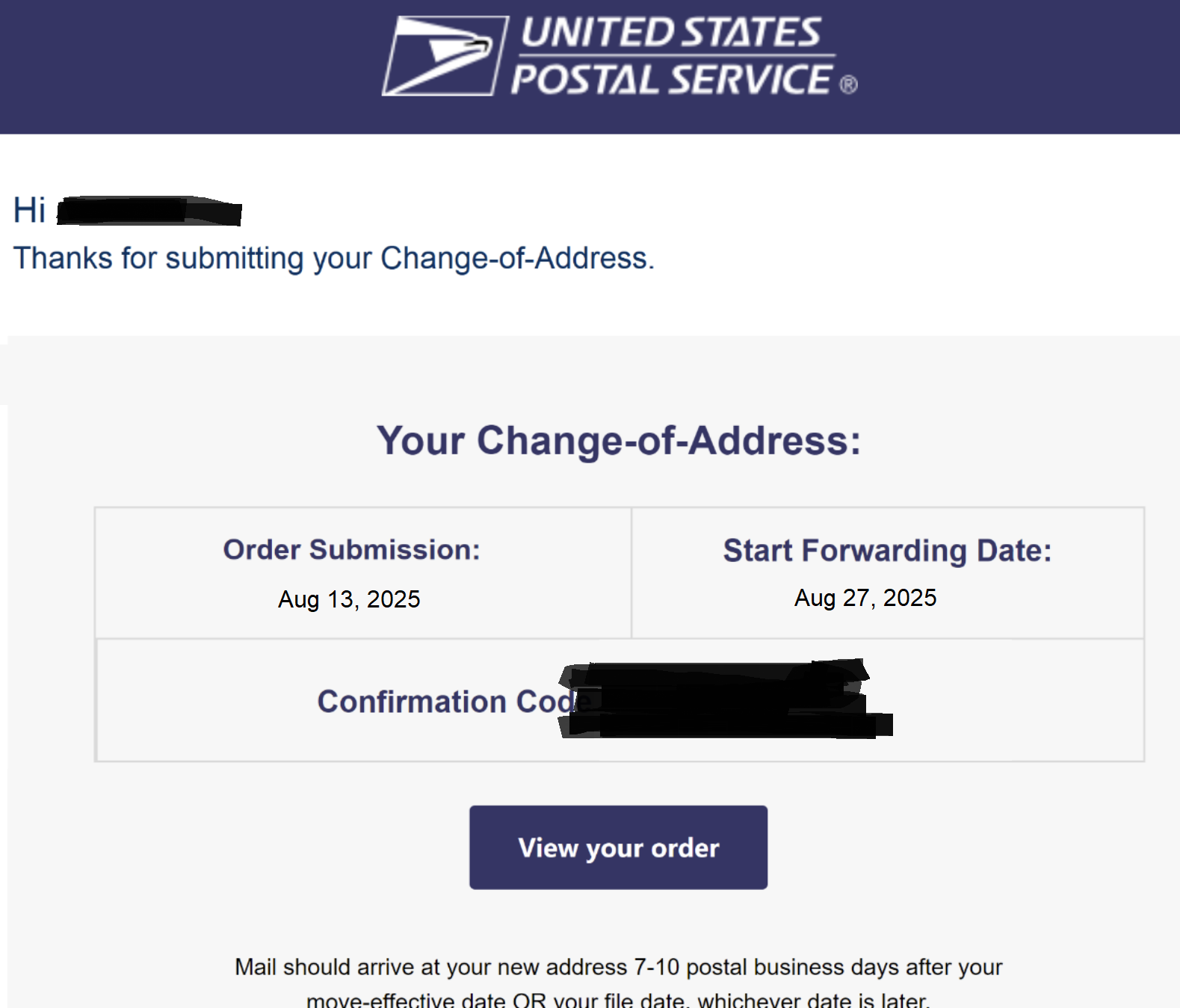
Task: Click the registered trademark symbol beside the logo
Action: pos(848,84)
